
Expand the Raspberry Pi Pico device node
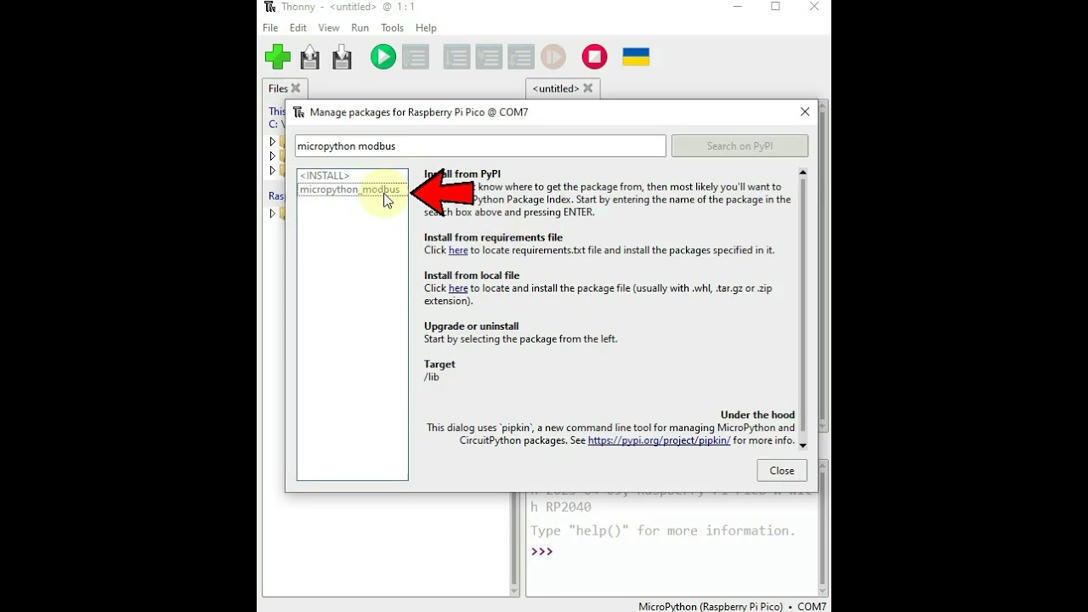(x=271, y=213)
